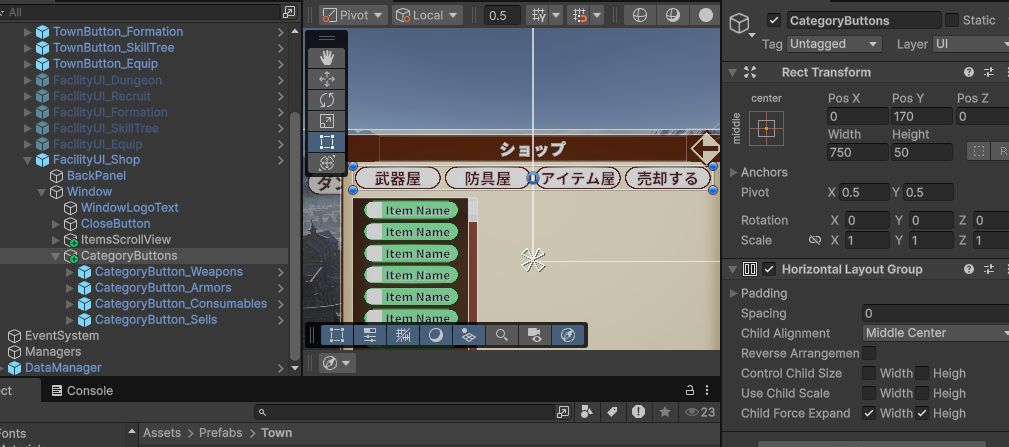Toggle the scene camera visibility icon
The height and width of the screenshot is (447, 1009).
coord(534,336)
